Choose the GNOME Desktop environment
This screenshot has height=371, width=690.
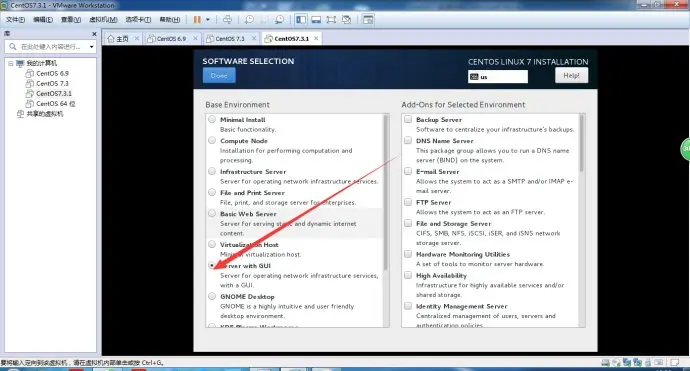(x=212, y=296)
